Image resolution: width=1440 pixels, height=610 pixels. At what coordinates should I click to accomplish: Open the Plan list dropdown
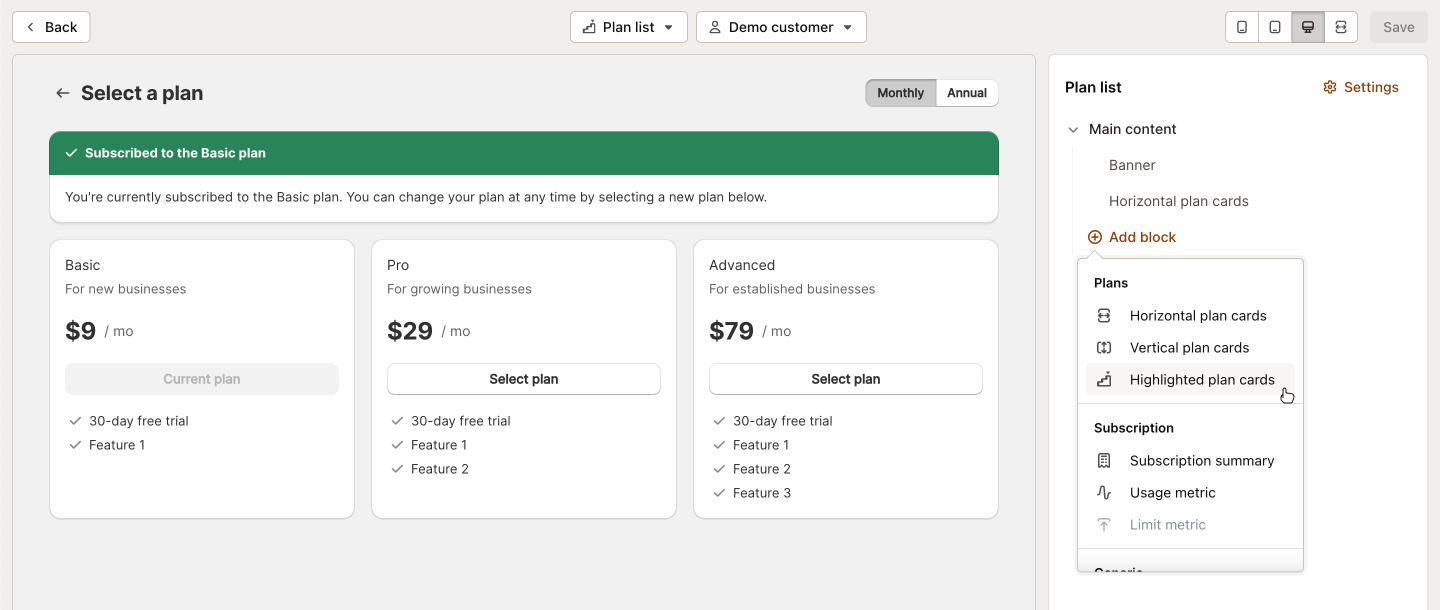628,27
